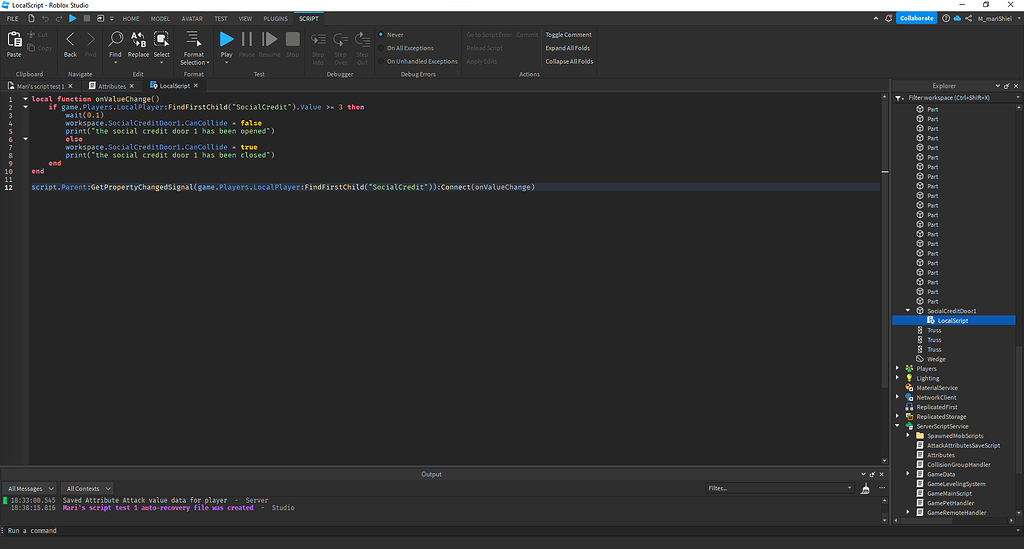Screen dimensions: 1024x549
Task: Open the All Messages dropdown
Action: tap(30, 488)
